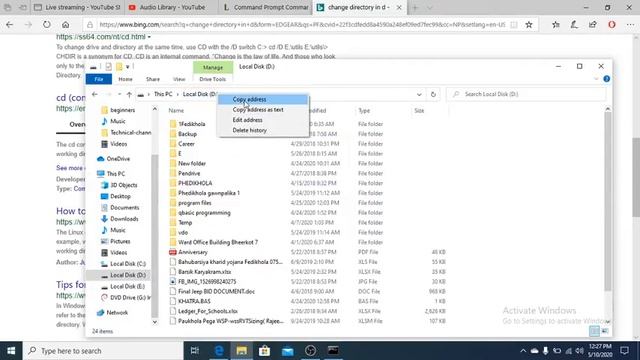This screenshot has width=640, height=360.
Task: Select Final Jeep BID DOCUMENT.doc file
Action: (x=216, y=291)
